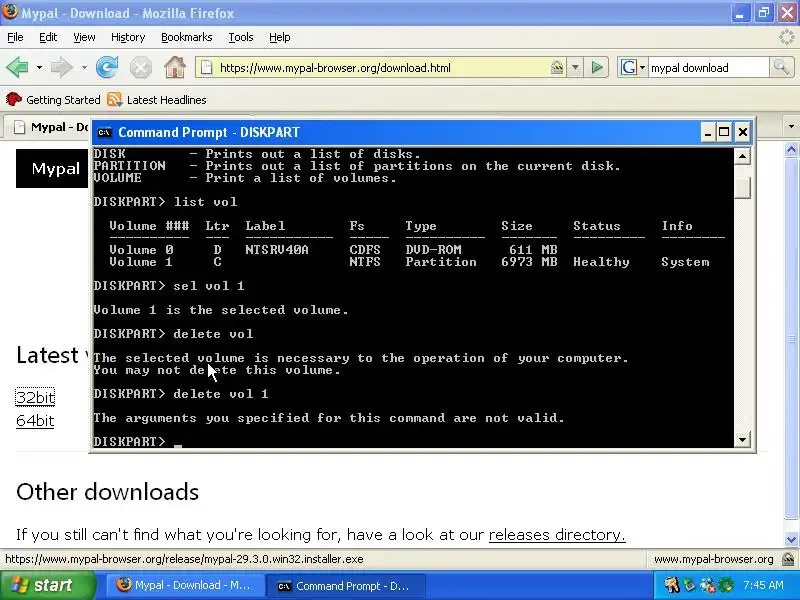
Task: Click the Back arrow in Firefox
Action: pos(18,67)
